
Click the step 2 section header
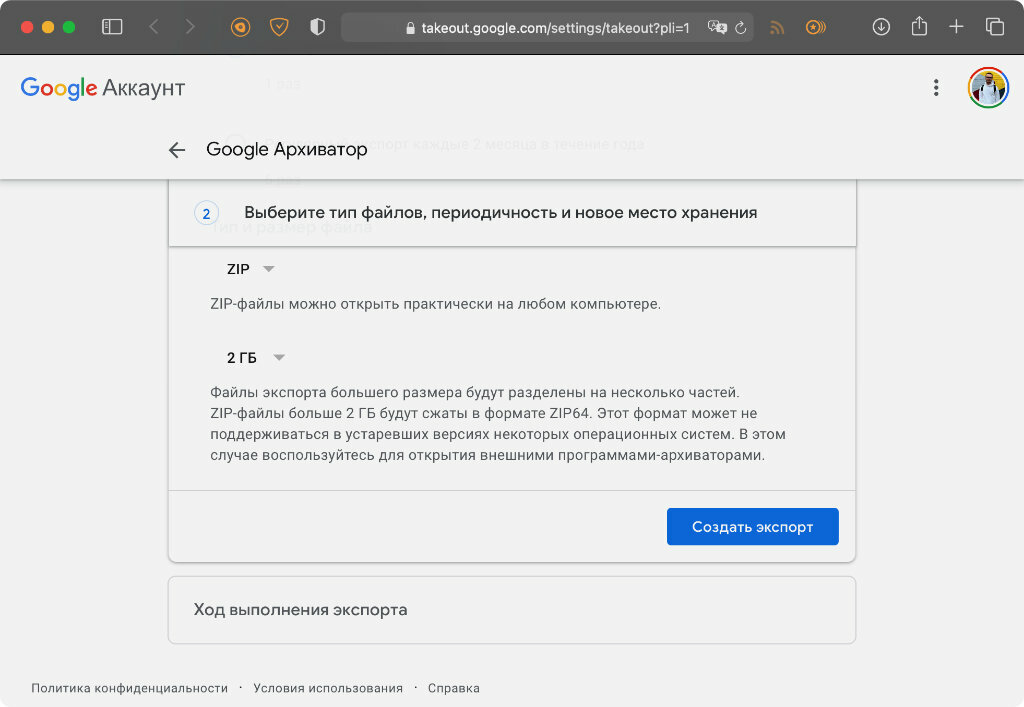pos(512,213)
